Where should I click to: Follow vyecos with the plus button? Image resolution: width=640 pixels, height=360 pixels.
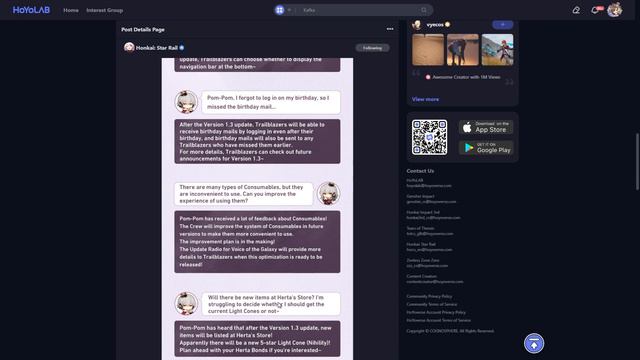(x=502, y=25)
